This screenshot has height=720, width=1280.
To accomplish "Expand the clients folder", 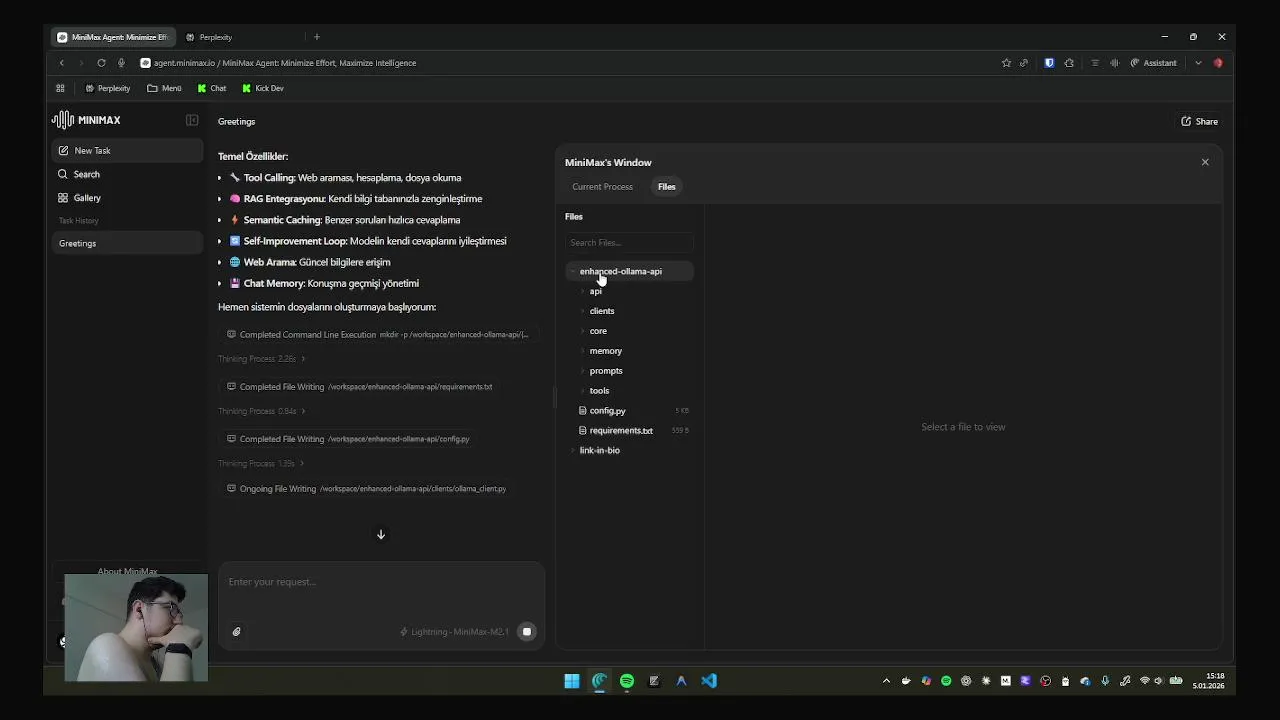I will click(x=601, y=311).
